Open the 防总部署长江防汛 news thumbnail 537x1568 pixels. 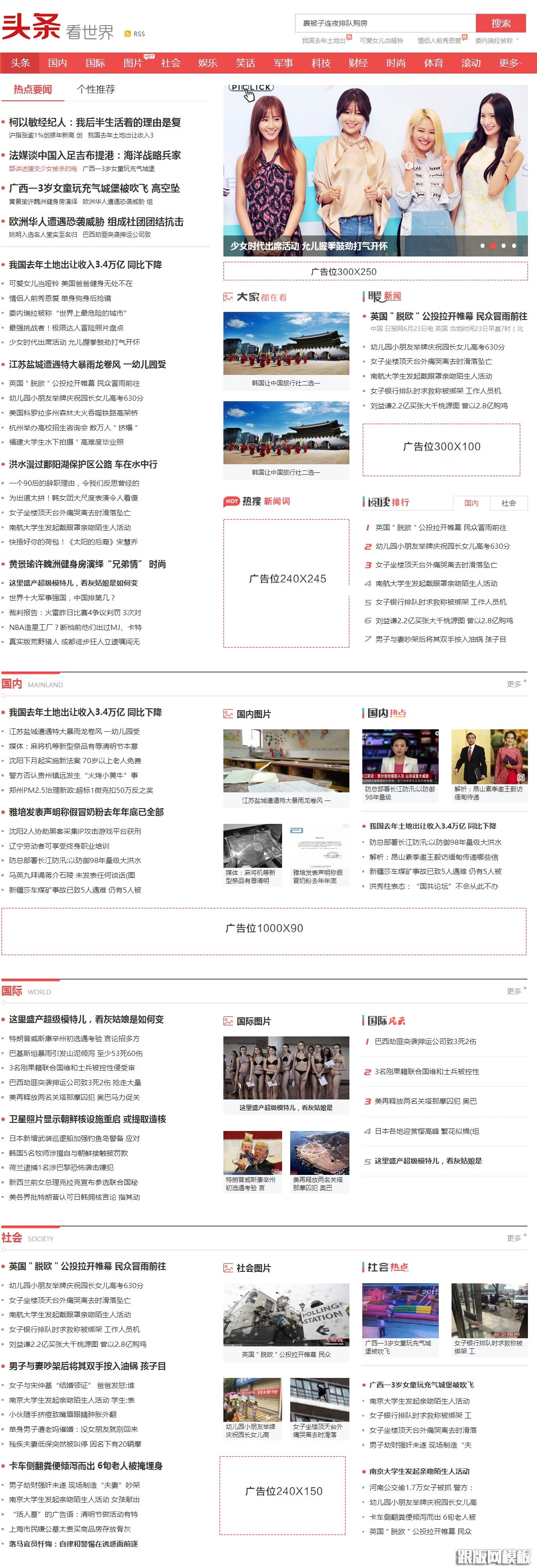point(400,756)
